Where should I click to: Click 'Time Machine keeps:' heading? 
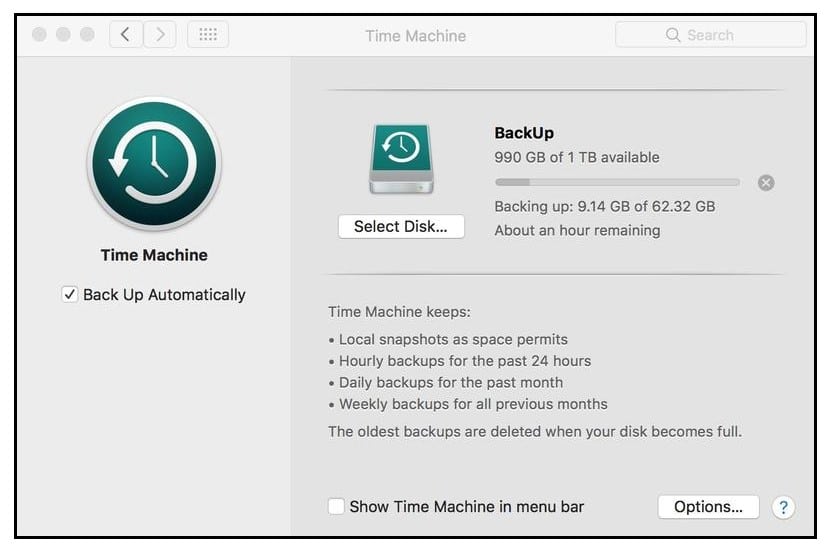[x=399, y=312]
